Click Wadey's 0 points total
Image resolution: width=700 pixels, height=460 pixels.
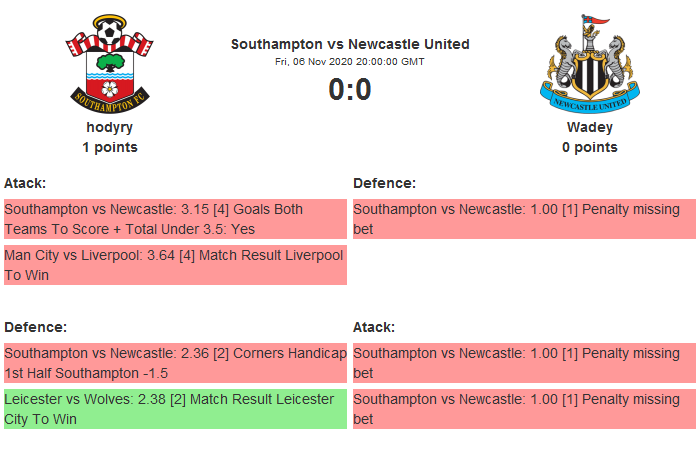point(589,147)
